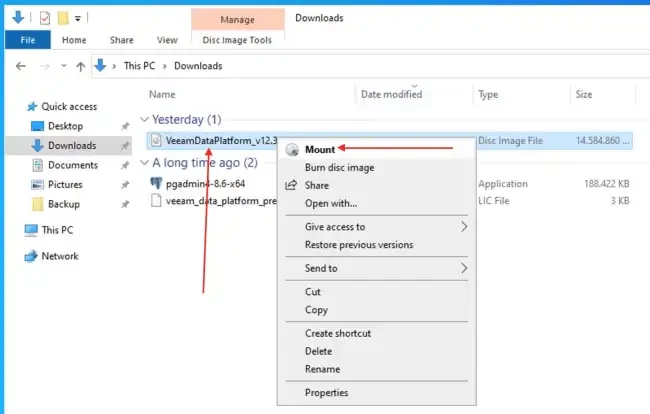Open Pictures in the navigation pane

click(65, 184)
